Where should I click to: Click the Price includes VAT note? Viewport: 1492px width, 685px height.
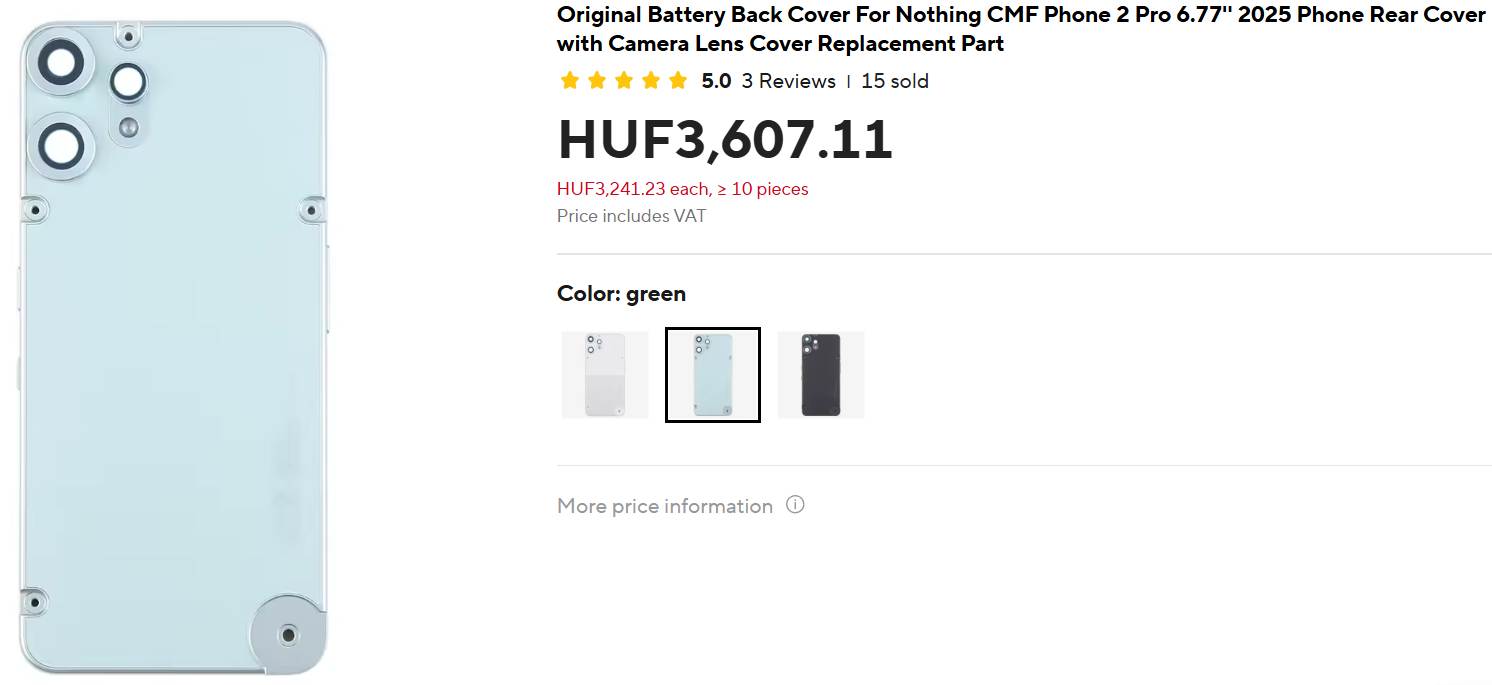click(631, 216)
